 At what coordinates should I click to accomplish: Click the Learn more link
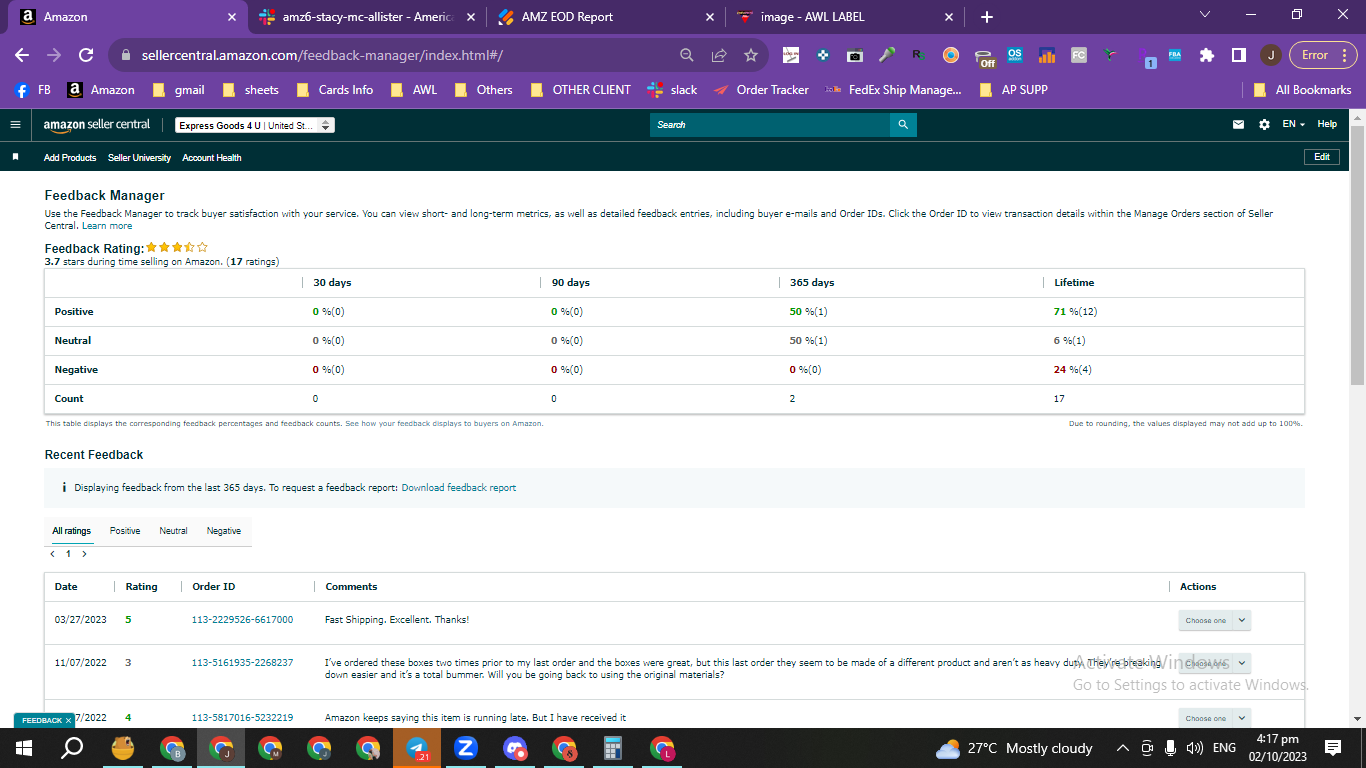[x=107, y=226]
